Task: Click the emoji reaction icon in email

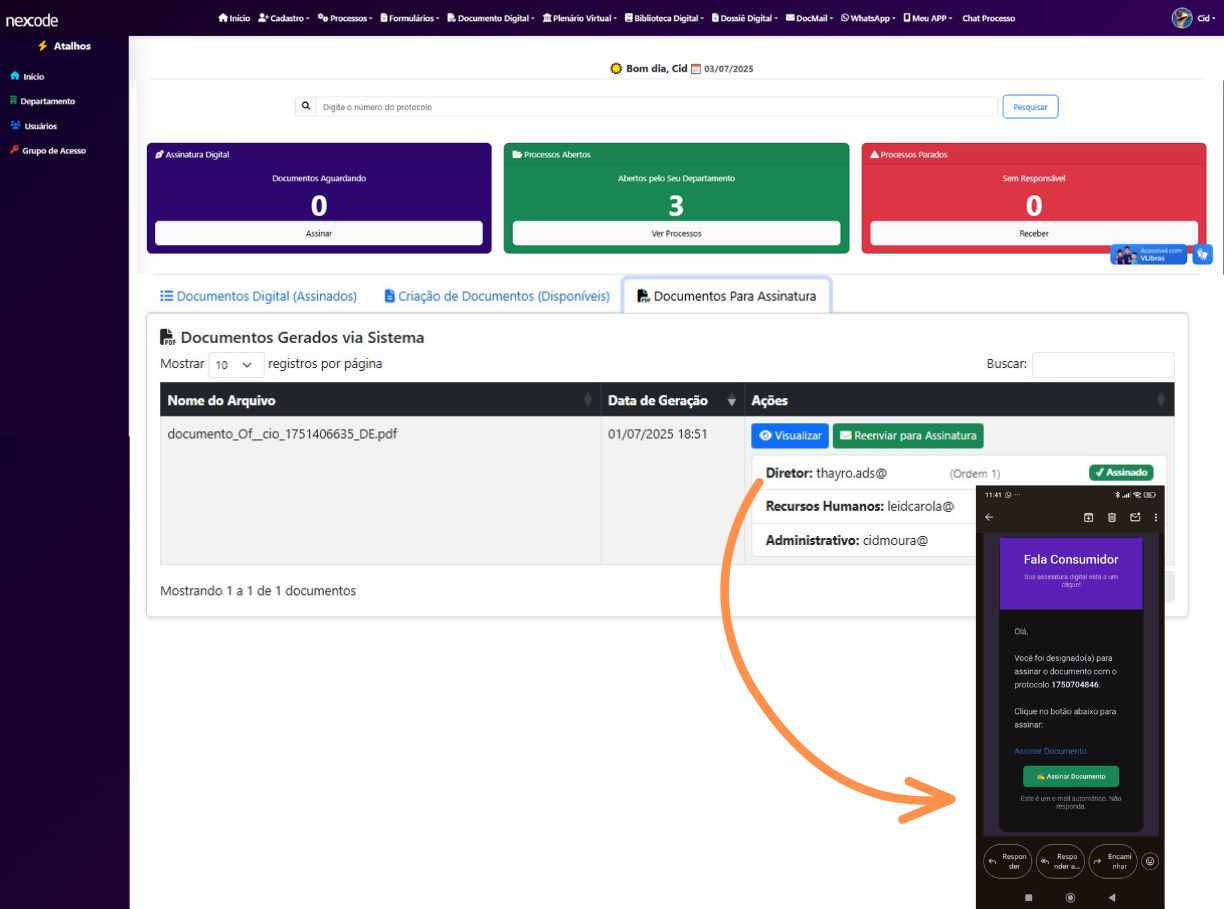Action: click(1150, 860)
